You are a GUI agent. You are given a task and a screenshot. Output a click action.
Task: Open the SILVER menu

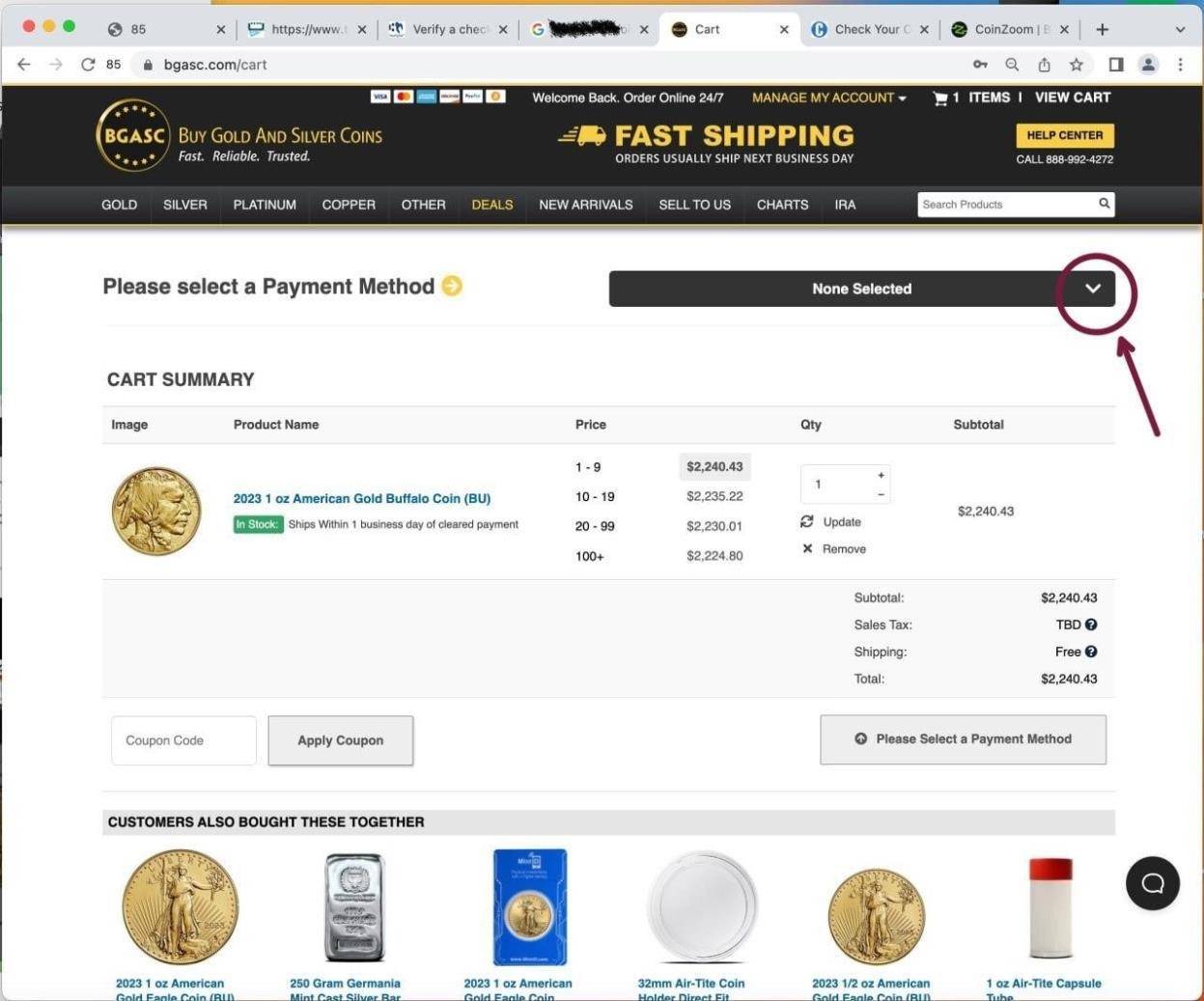tap(185, 205)
